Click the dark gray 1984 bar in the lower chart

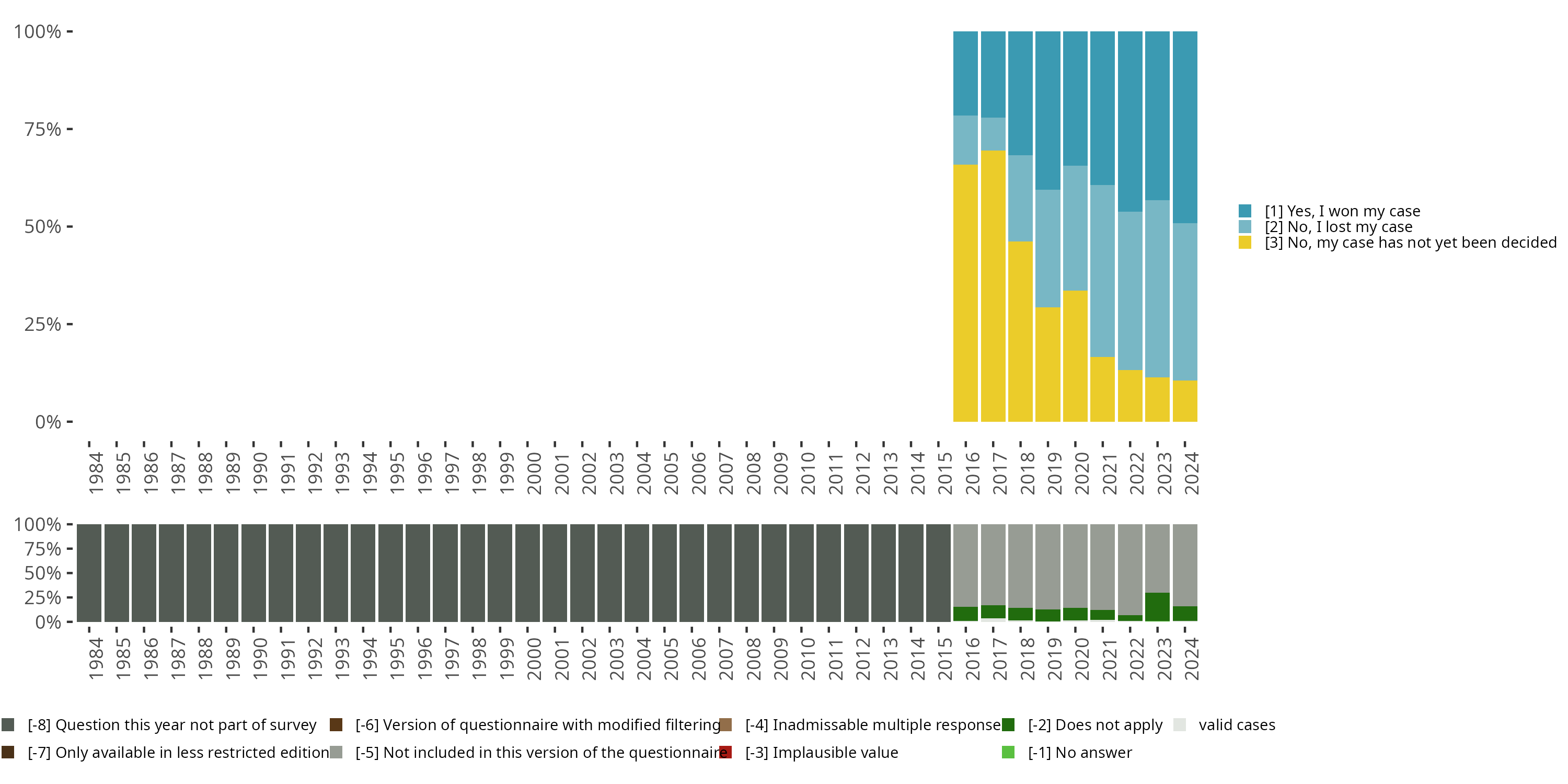pos(89,572)
